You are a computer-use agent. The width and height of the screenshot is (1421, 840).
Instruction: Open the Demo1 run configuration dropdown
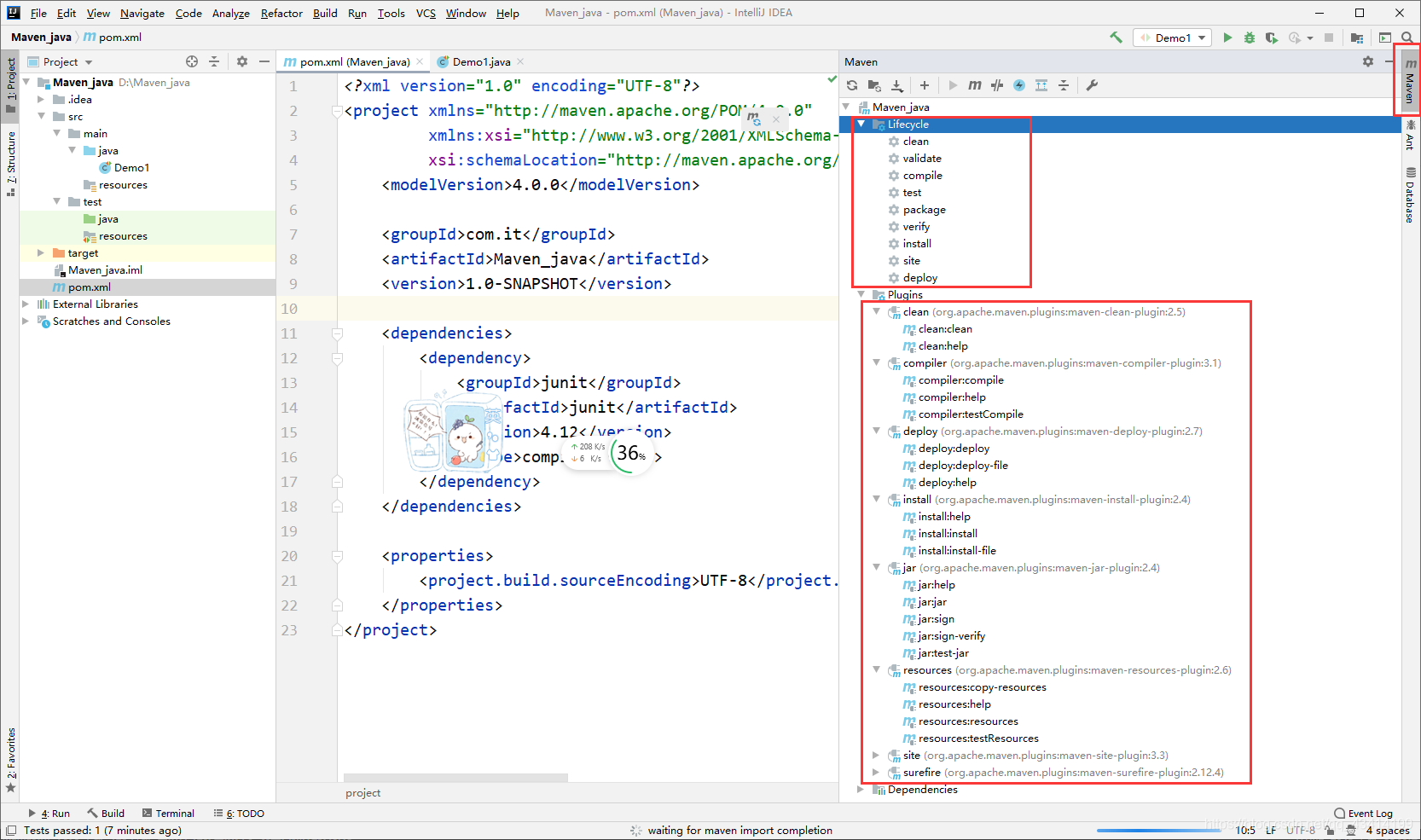point(1173,38)
